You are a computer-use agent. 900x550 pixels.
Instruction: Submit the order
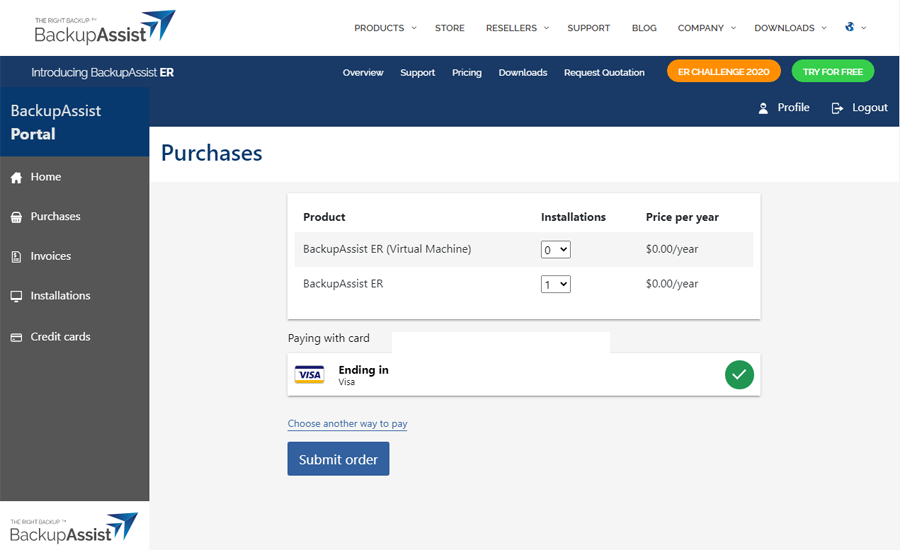(338, 459)
